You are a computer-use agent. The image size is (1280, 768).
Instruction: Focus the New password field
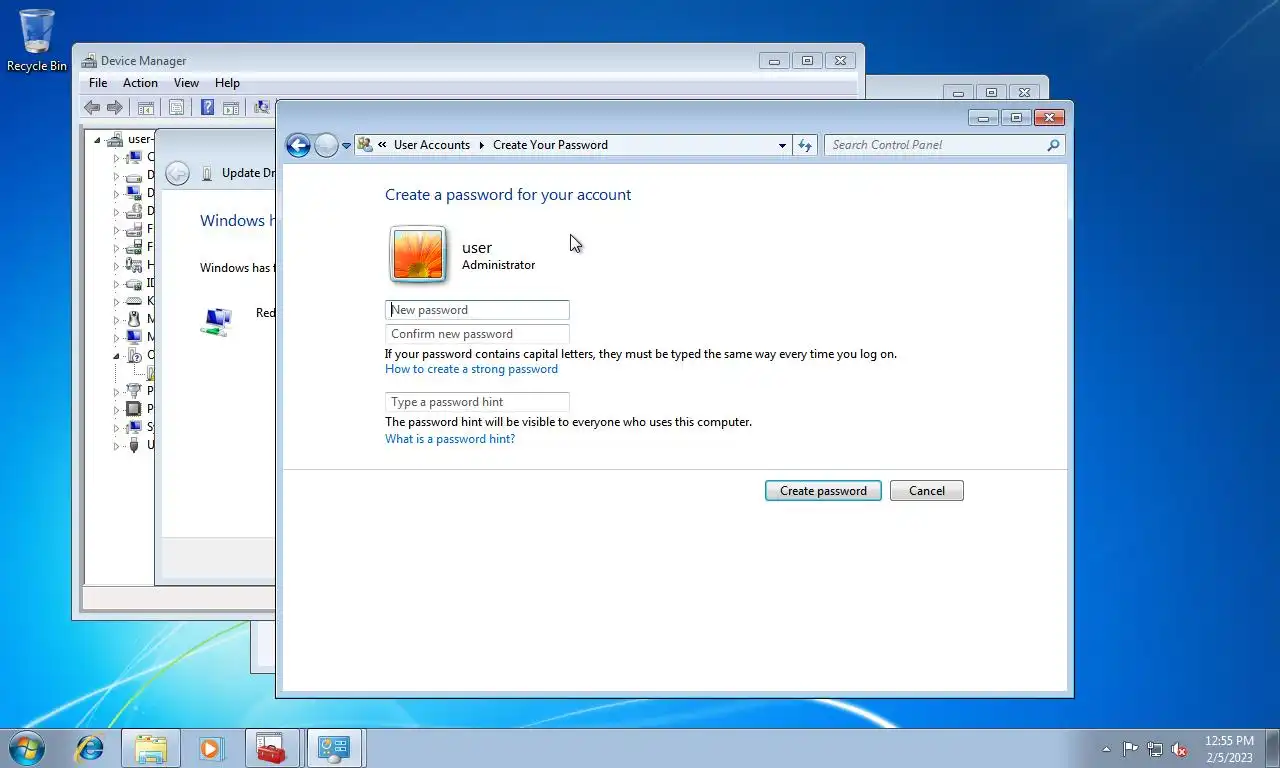point(477,310)
